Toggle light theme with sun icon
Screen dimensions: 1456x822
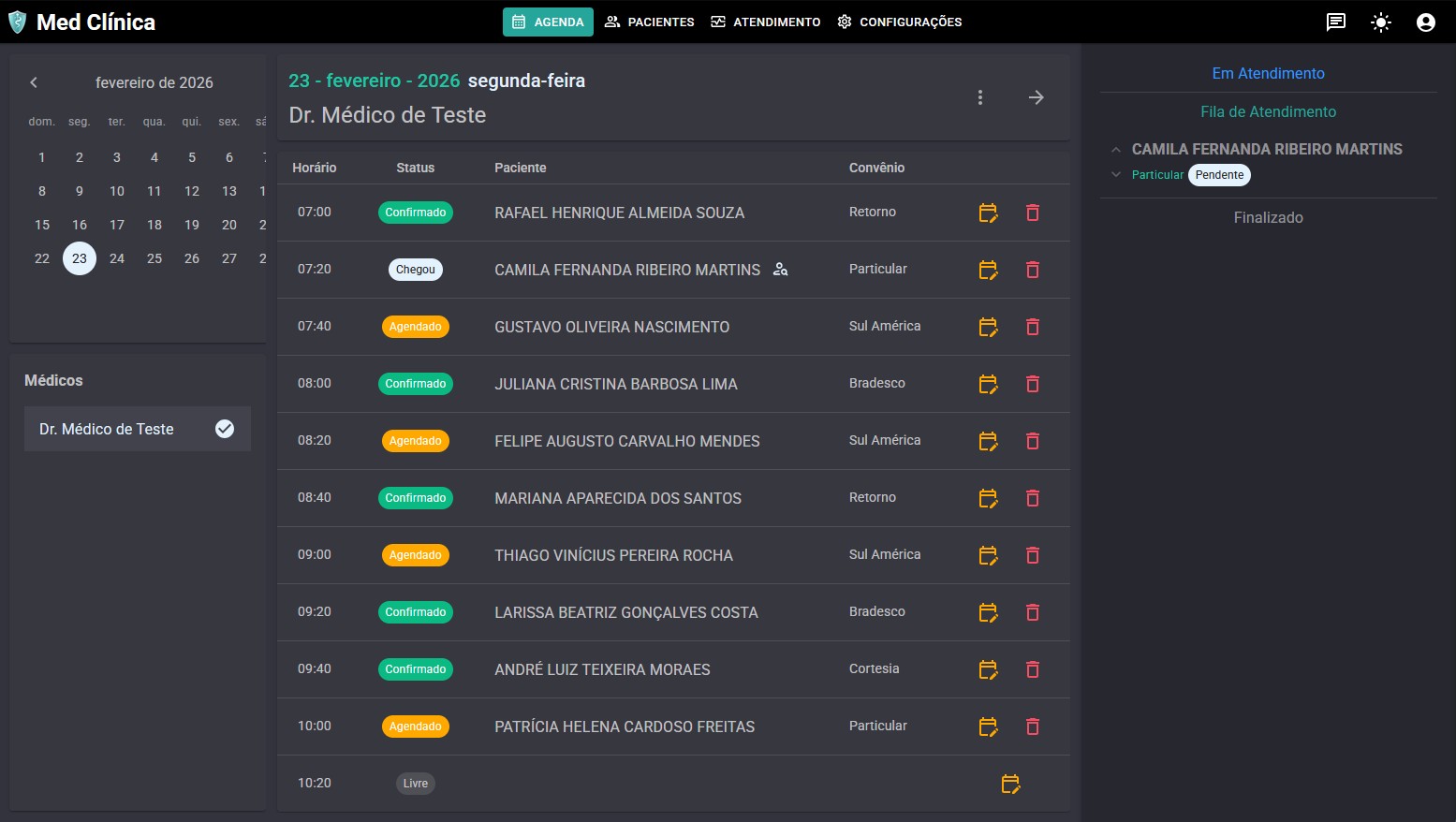[1381, 22]
